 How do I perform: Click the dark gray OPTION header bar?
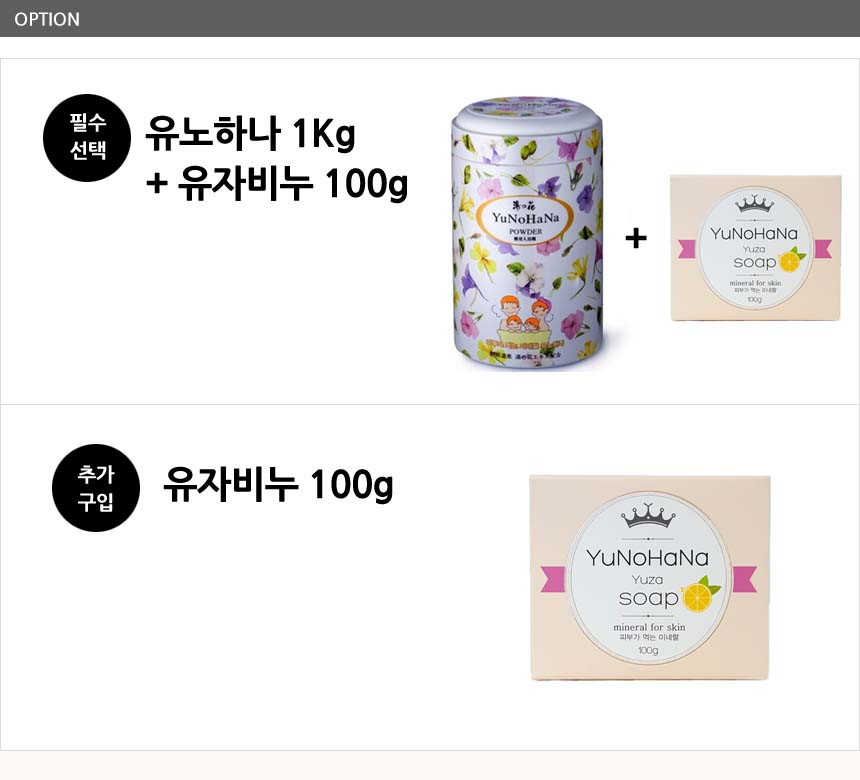430,19
